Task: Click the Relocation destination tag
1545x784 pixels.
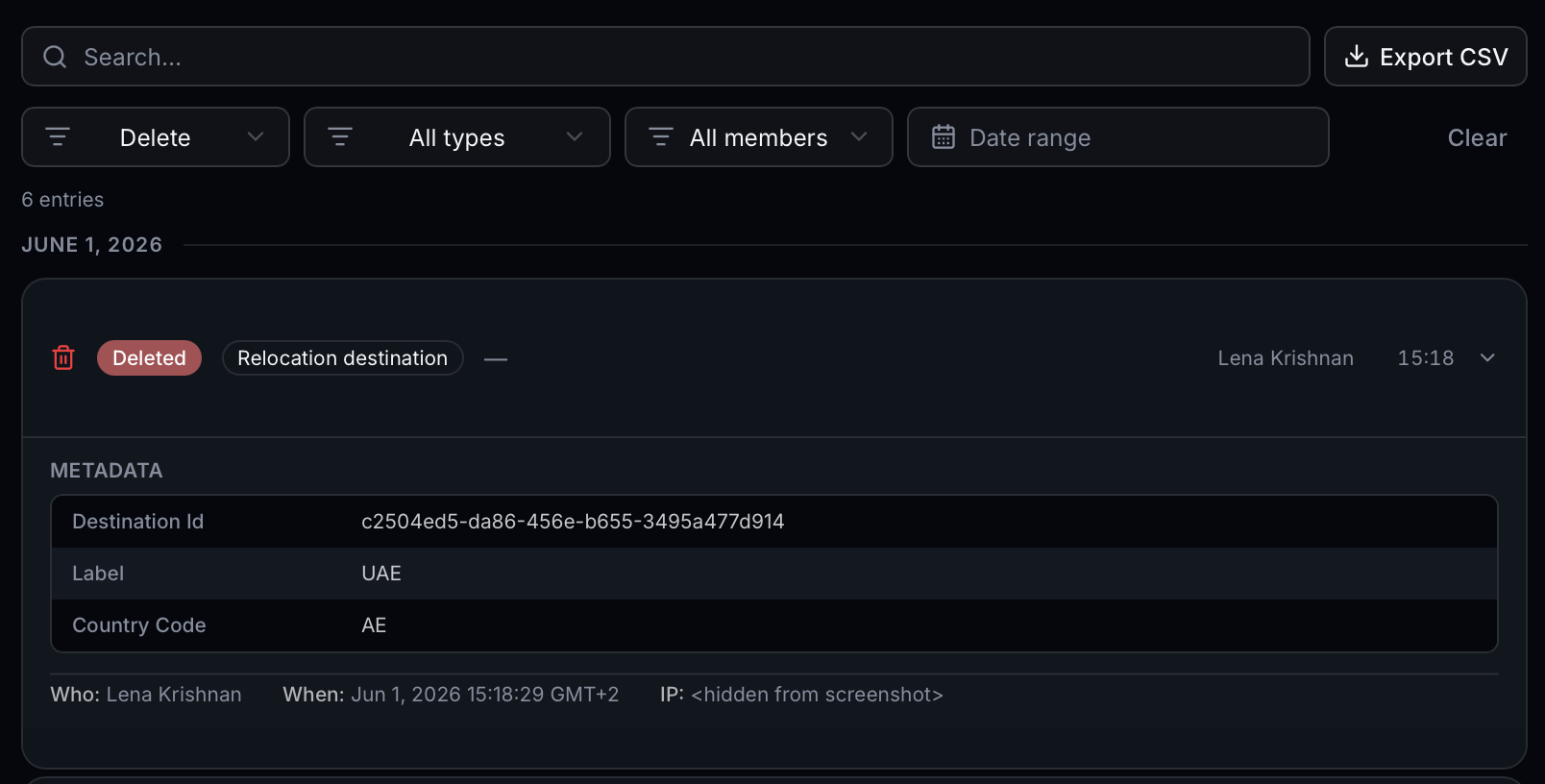Action: pyautogui.click(x=343, y=357)
